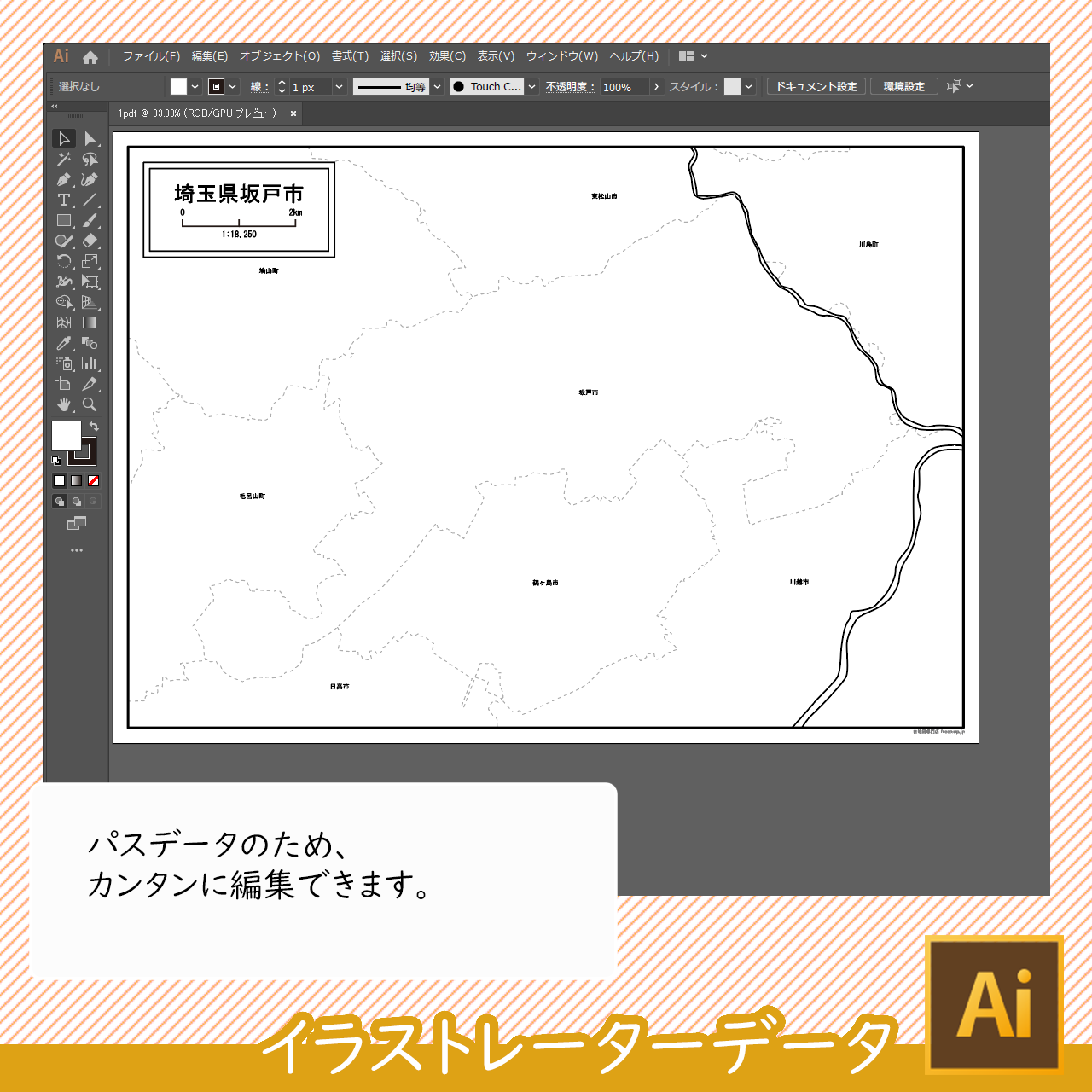Open the 編集(E) menu
This screenshot has height=1092, width=1092.
210,56
